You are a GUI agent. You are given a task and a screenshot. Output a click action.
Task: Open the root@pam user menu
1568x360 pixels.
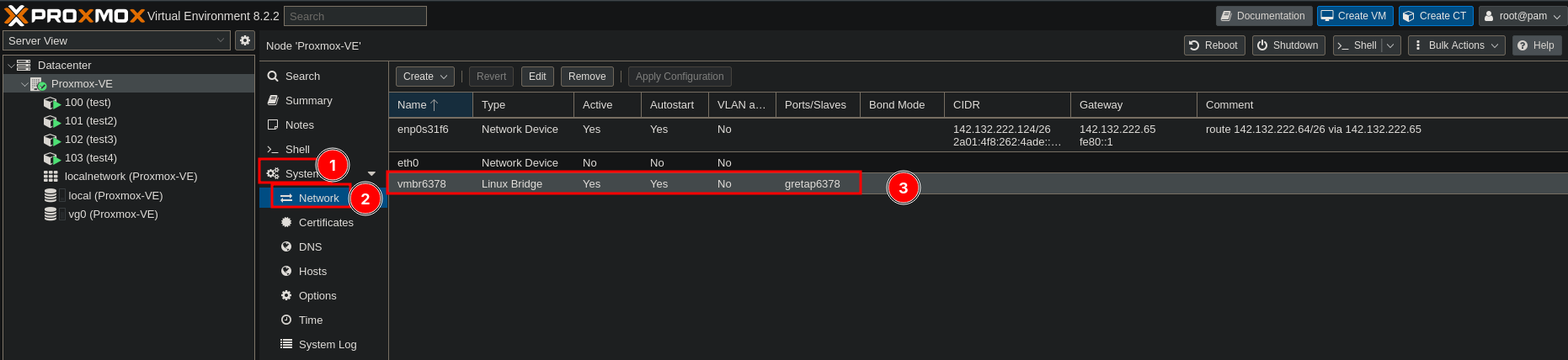[x=1522, y=16]
